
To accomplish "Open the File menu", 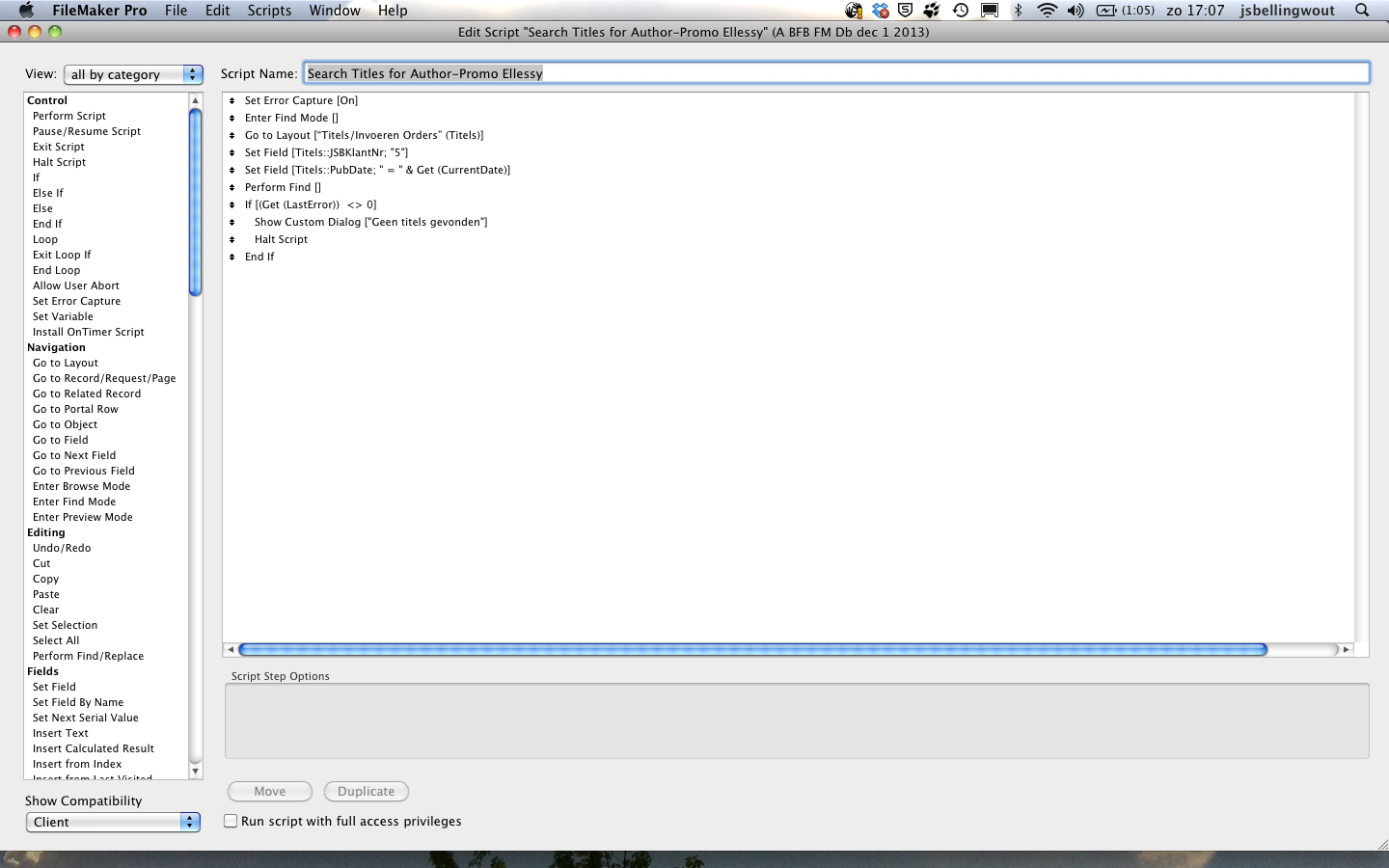I will point(176,10).
